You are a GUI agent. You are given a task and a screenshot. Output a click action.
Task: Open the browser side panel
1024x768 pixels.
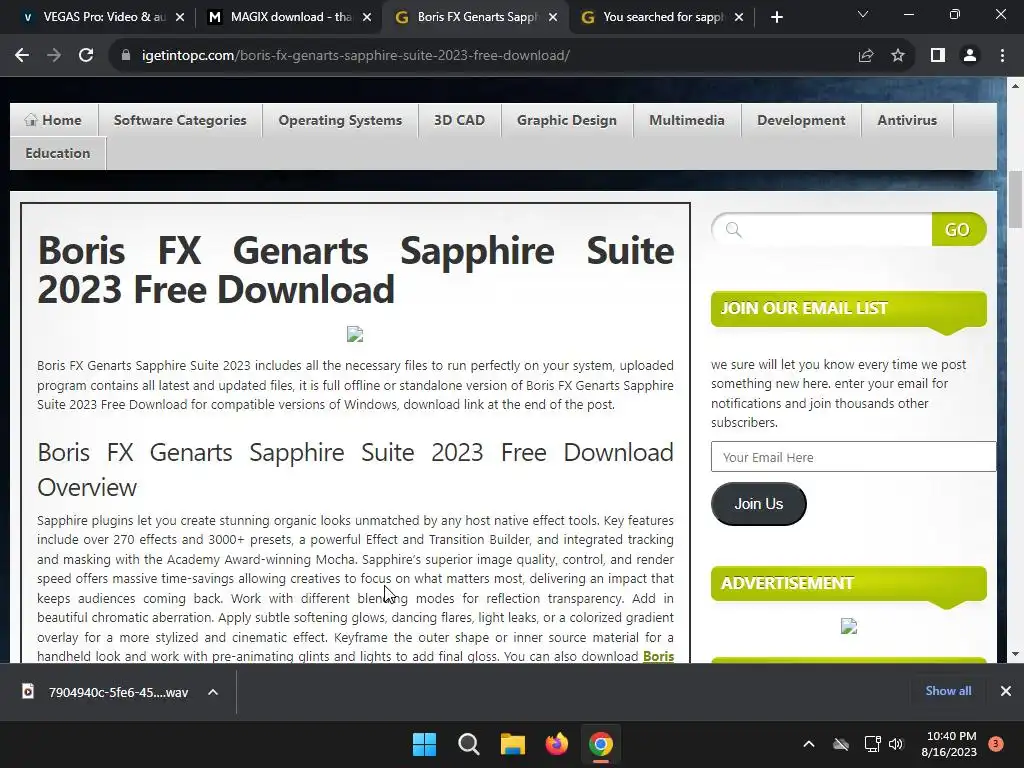(x=938, y=56)
